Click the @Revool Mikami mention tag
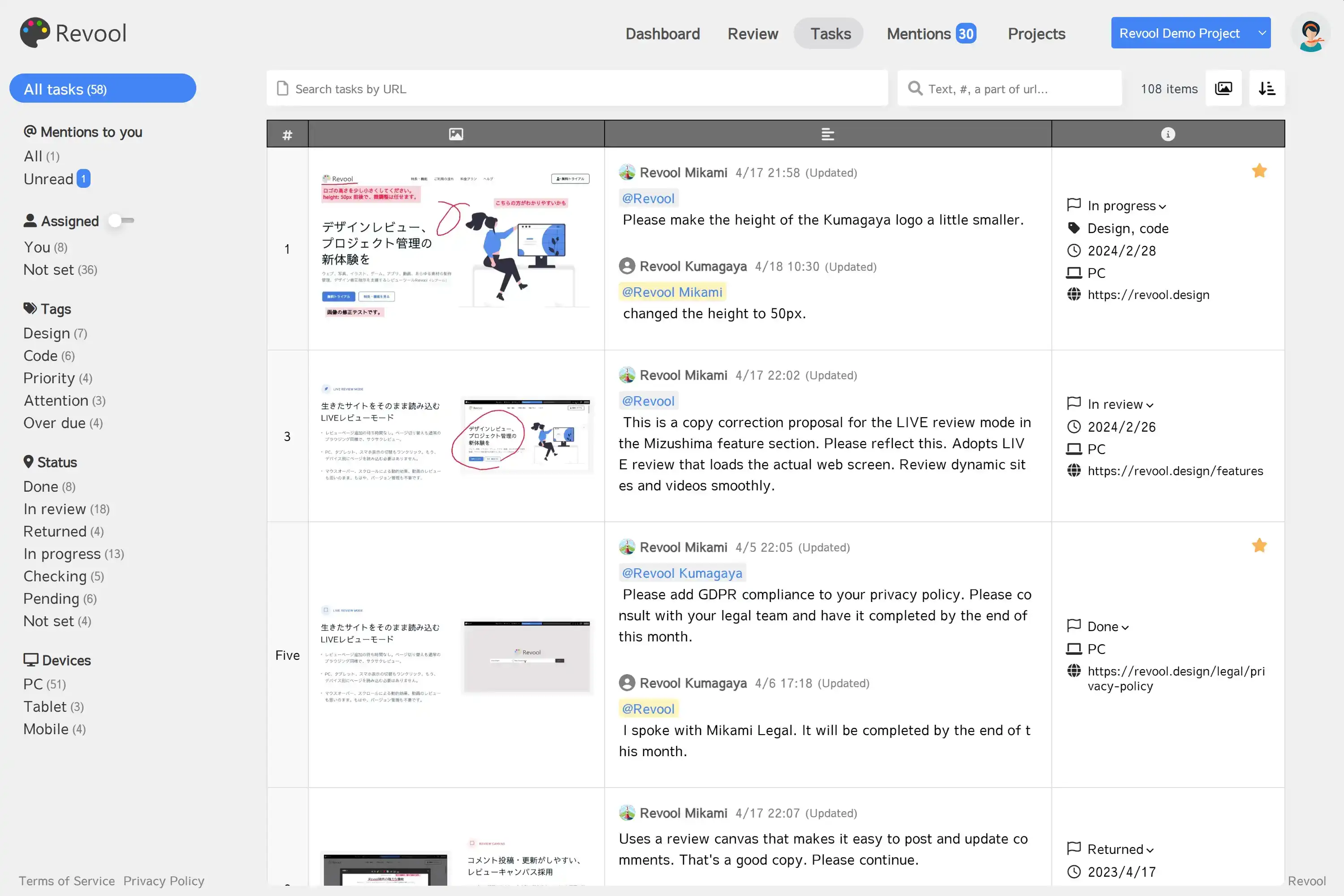Image resolution: width=1344 pixels, height=896 pixels. pyautogui.click(x=672, y=292)
